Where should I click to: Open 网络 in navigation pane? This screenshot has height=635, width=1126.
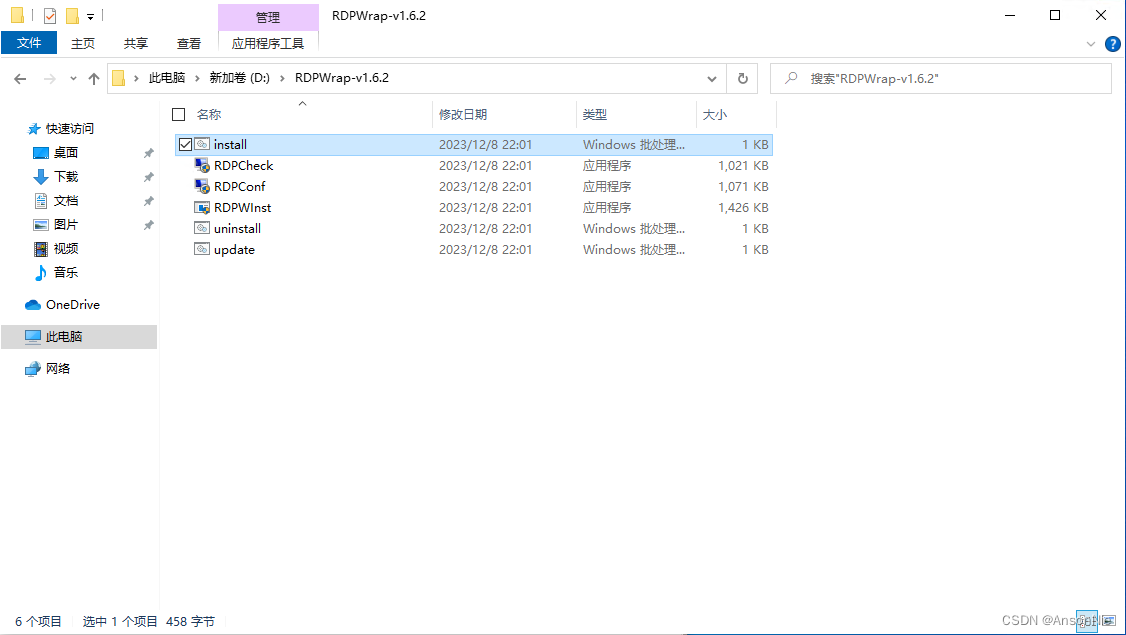pyautogui.click(x=57, y=369)
